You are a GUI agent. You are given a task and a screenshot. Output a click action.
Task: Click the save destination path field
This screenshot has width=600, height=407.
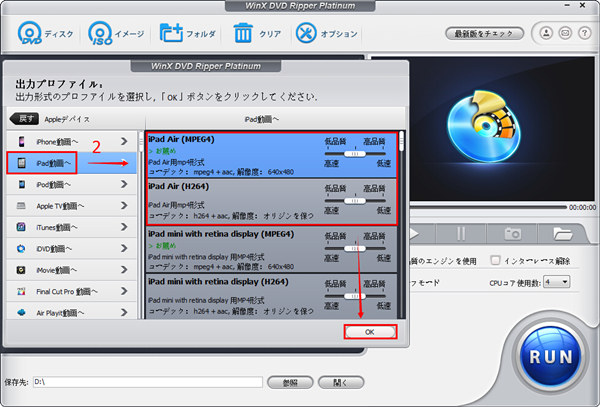click(148, 382)
